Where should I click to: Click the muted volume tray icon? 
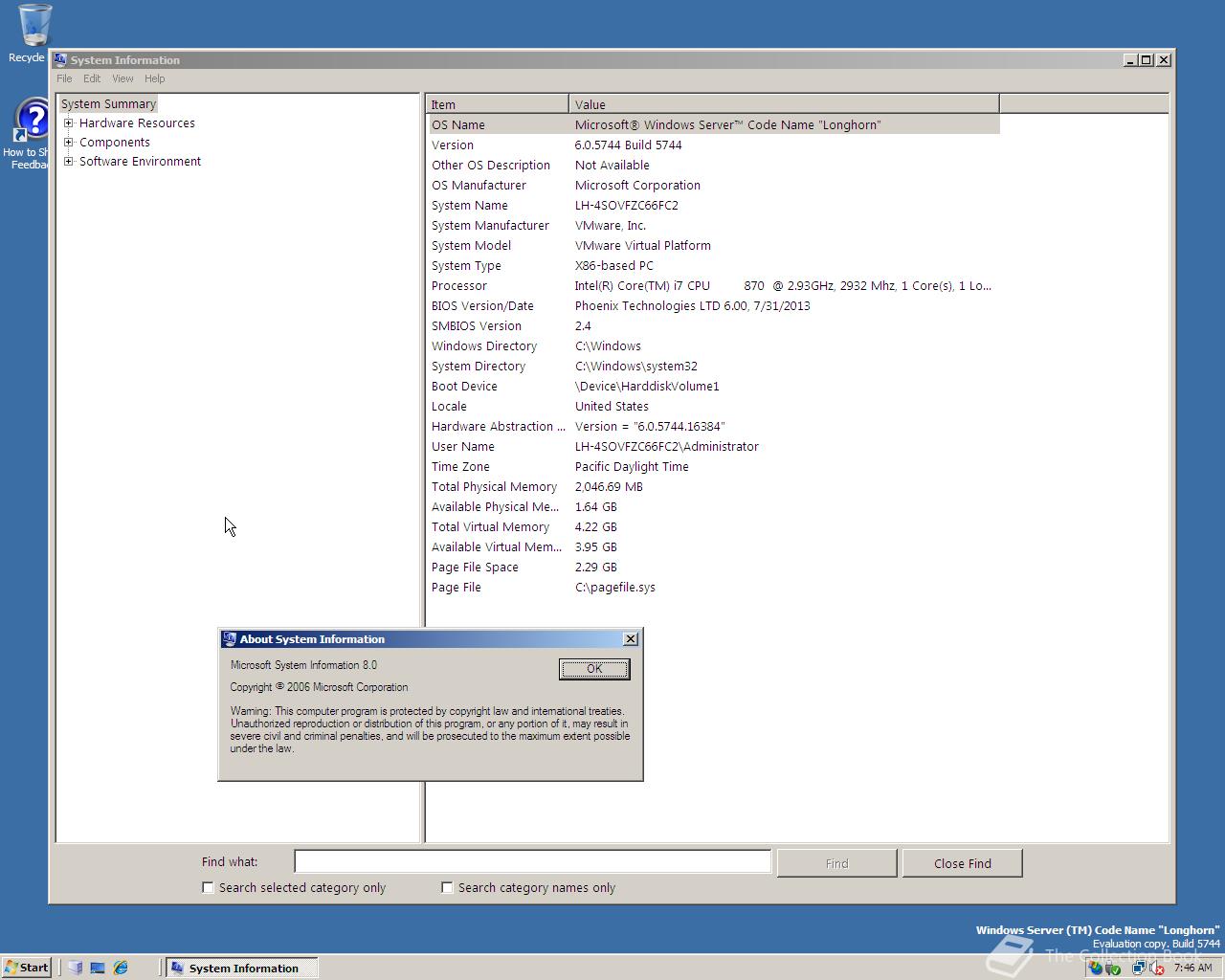[1156, 968]
